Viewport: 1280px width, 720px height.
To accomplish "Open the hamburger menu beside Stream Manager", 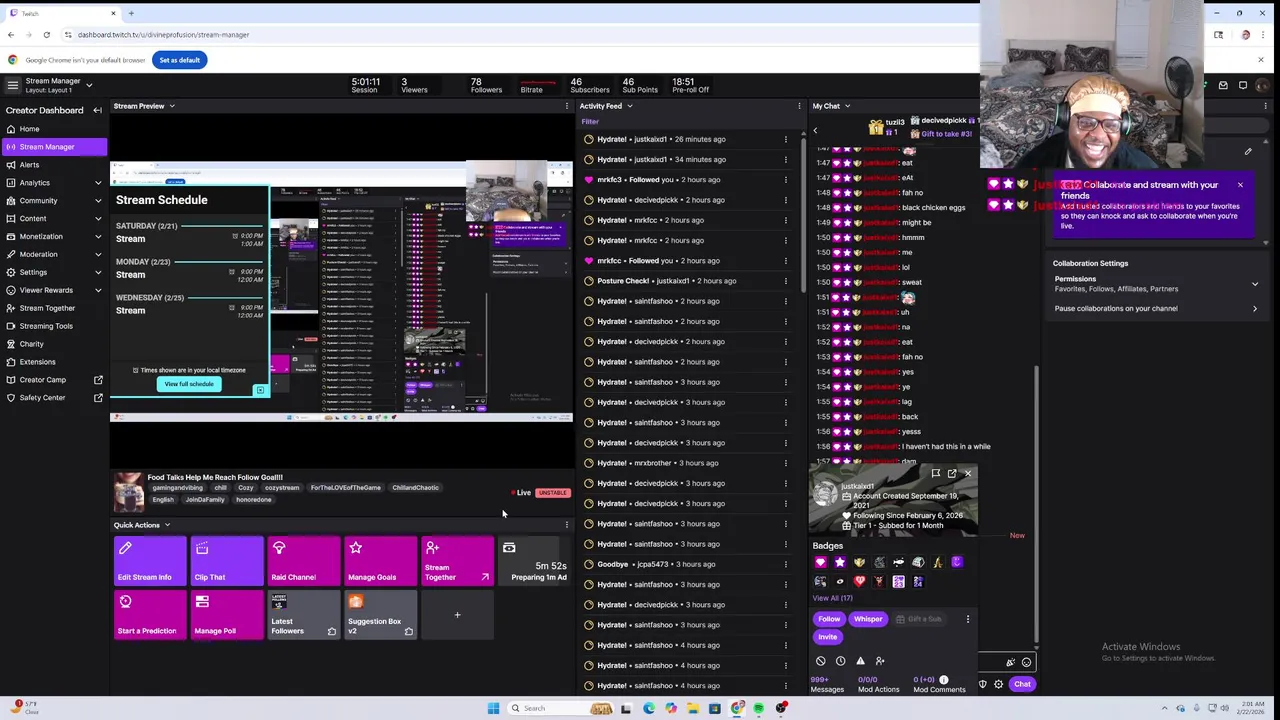I will coord(12,85).
